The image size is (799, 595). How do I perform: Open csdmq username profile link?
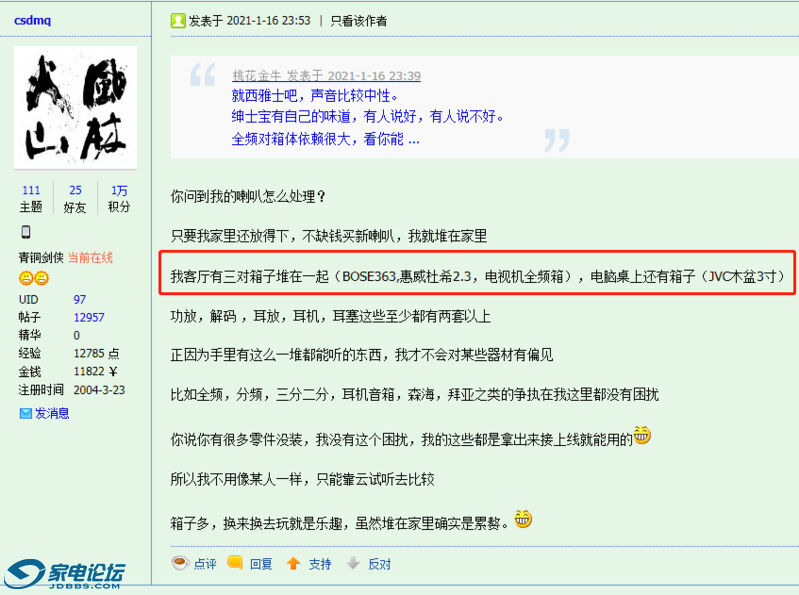tap(33, 20)
